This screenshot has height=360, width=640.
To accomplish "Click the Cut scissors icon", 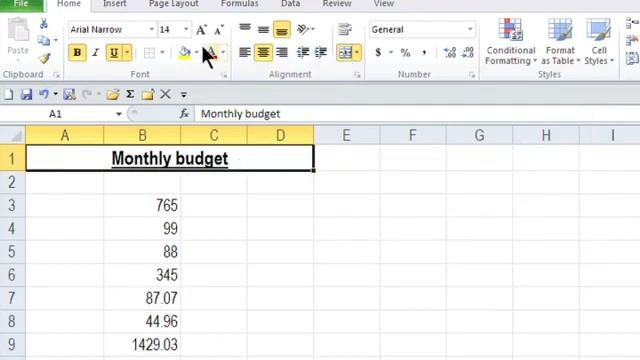I will (44, 24).
